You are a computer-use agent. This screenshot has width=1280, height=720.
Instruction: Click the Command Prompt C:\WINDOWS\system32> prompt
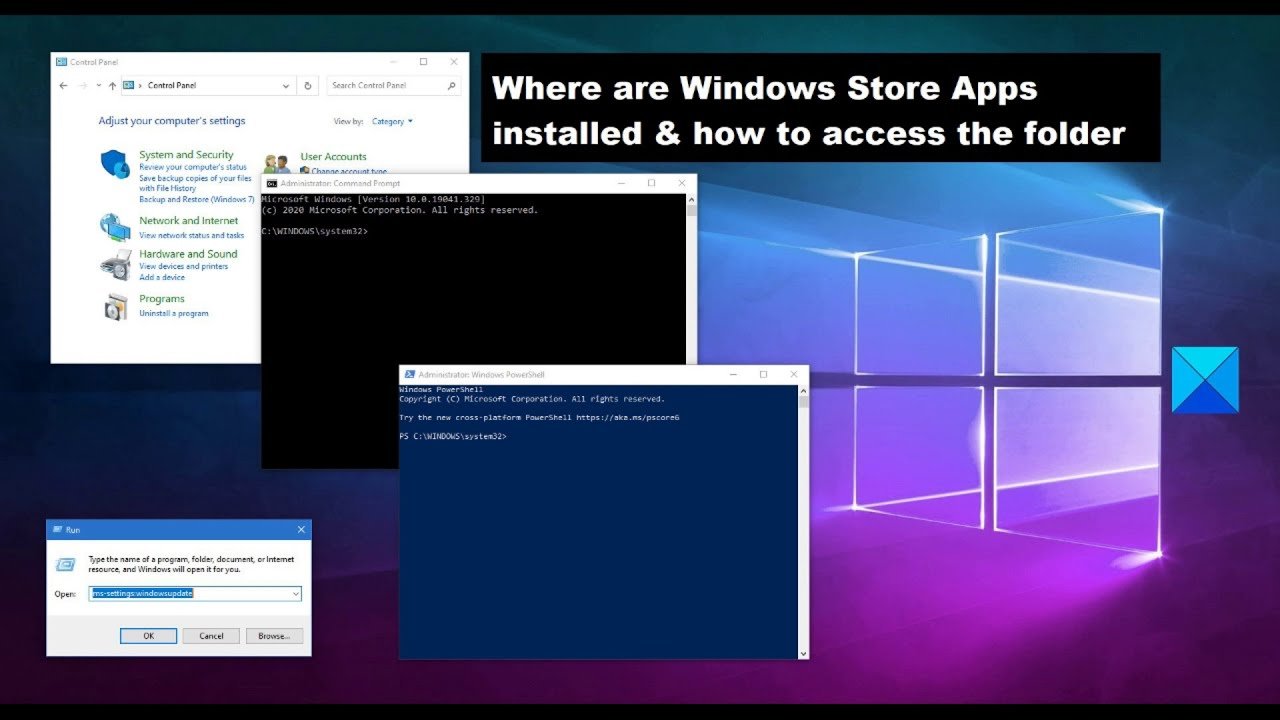coord(314,231)
